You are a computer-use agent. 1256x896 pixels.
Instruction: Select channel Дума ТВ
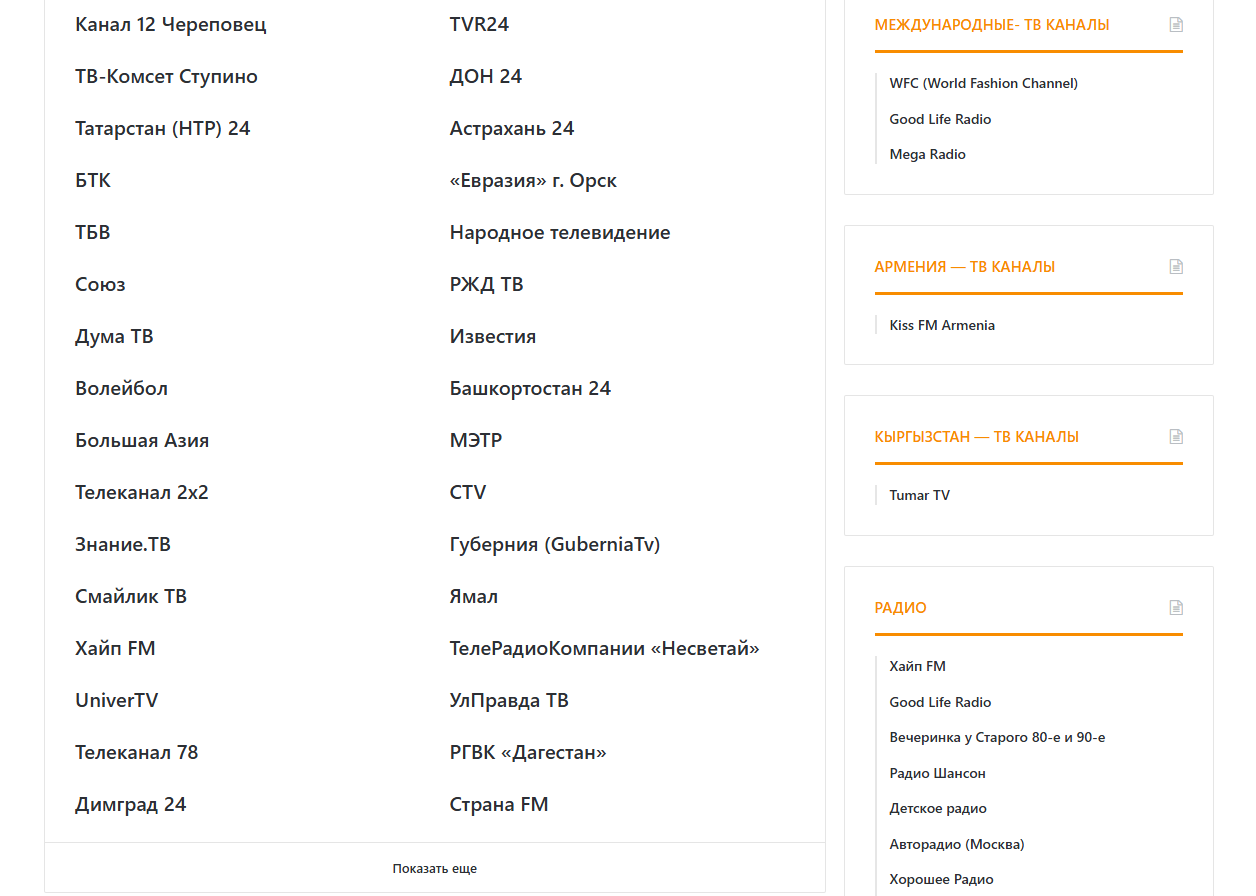[114, 336]
